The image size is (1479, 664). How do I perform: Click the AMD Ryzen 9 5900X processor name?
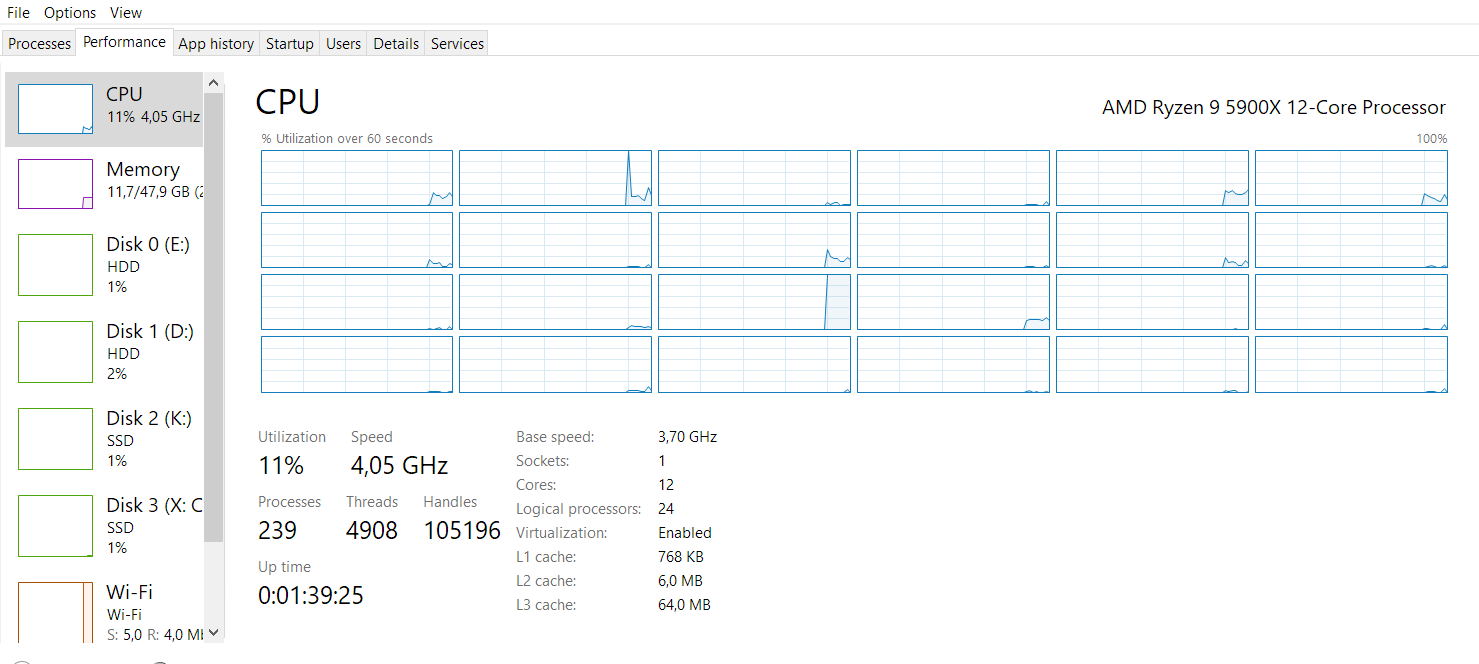coord(1274,107)
